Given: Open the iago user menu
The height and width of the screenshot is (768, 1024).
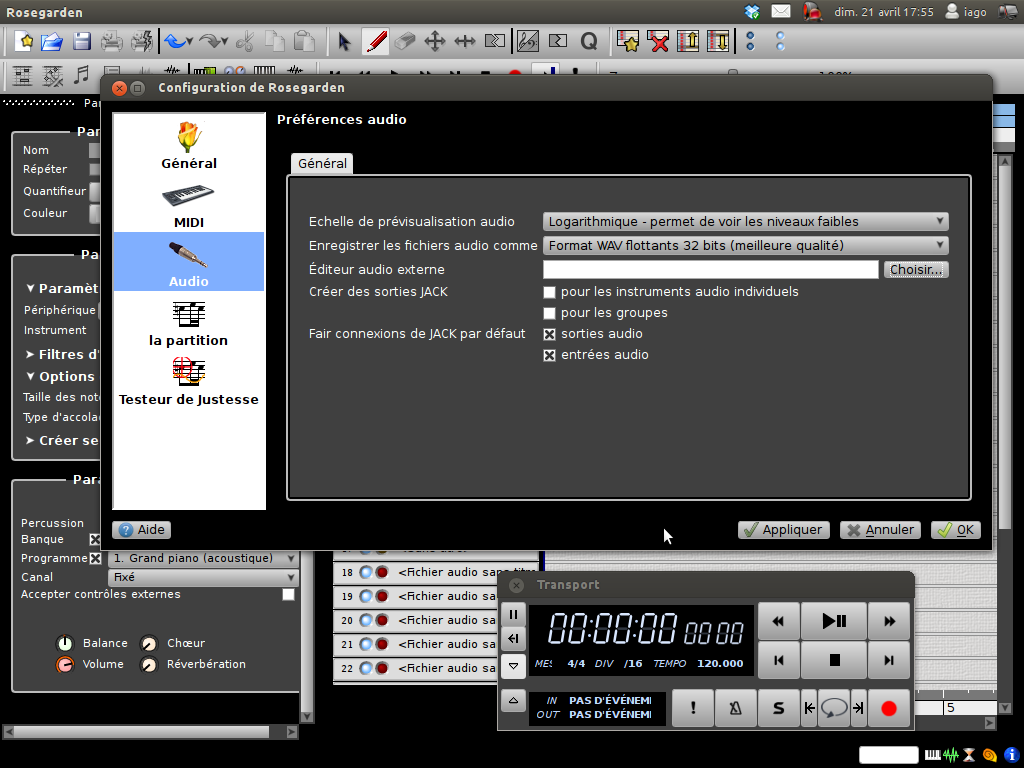Looking at the screenshot, I should click(x=966, y=12).
